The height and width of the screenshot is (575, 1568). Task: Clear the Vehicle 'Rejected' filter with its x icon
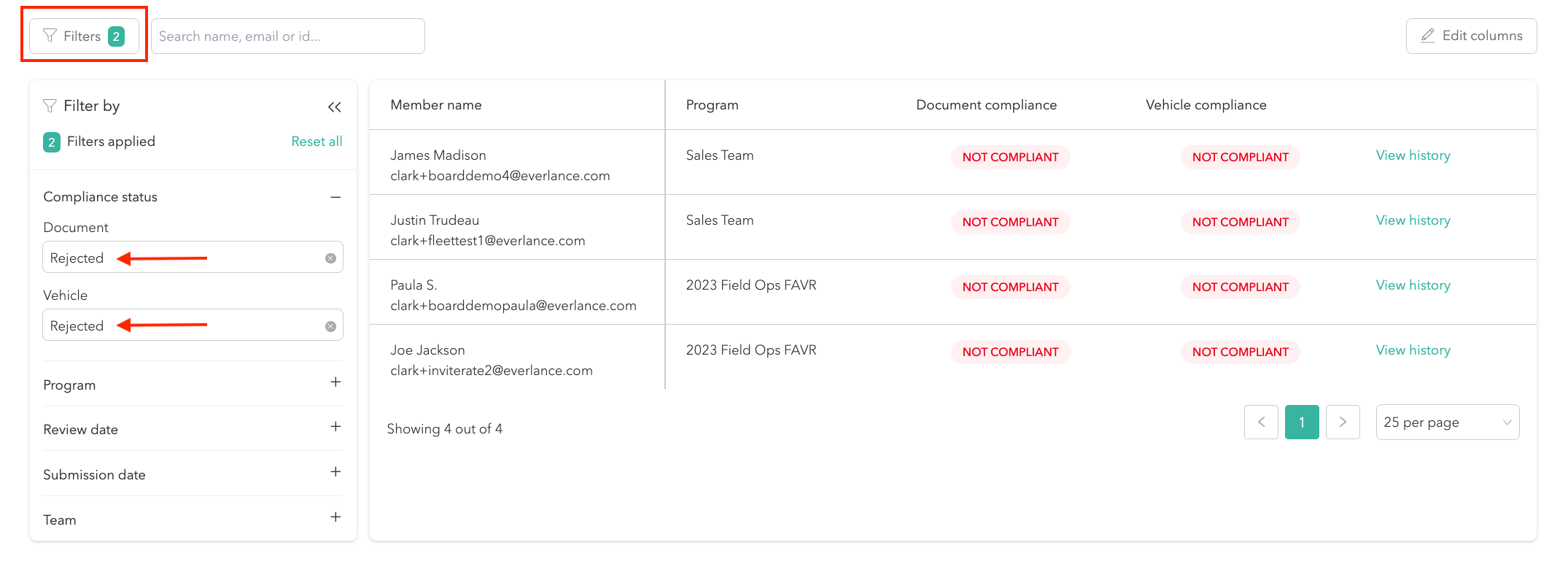[x=330, y=325]
